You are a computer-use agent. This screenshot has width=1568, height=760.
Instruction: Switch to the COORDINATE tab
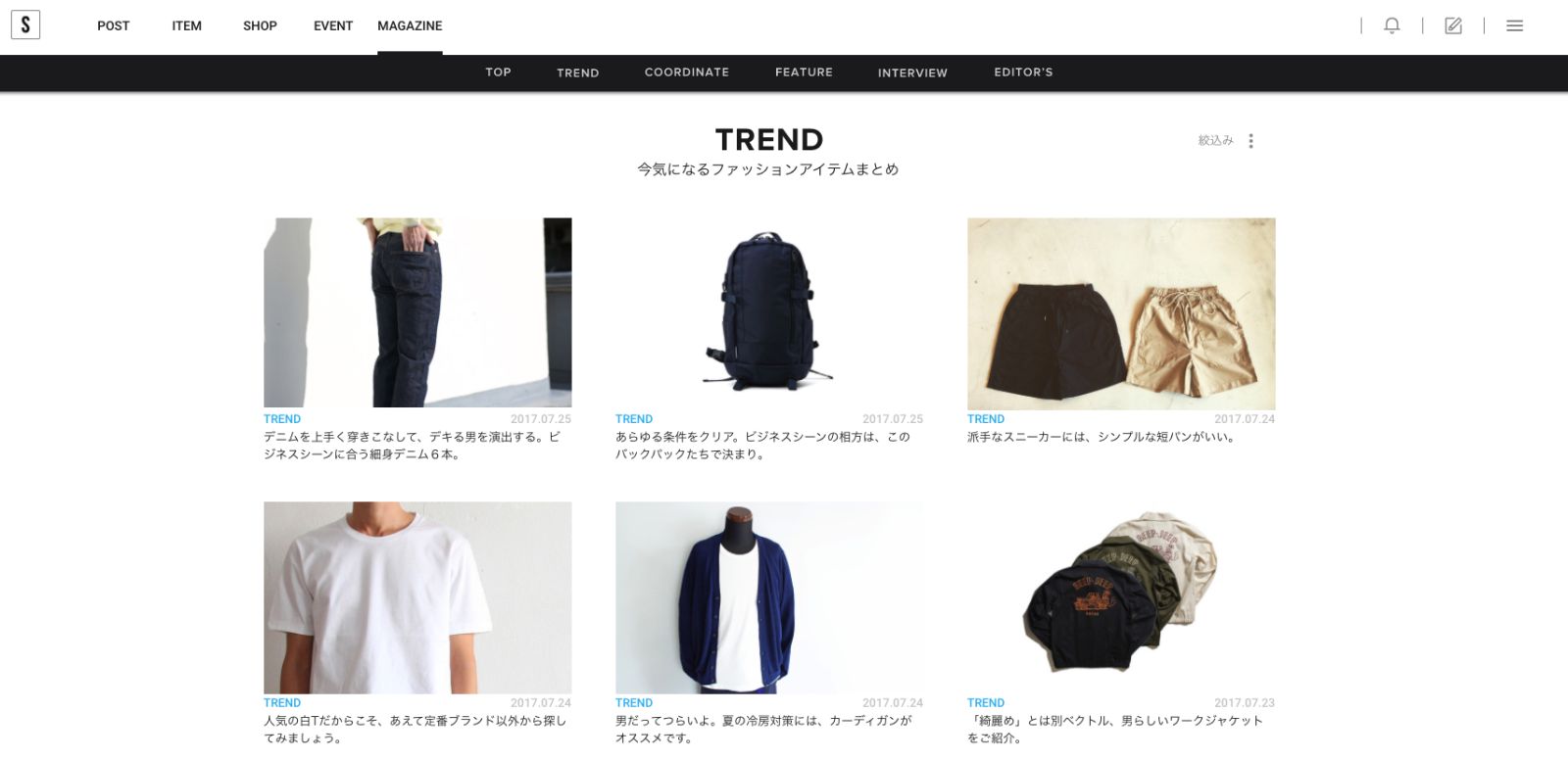coord(687,72)
